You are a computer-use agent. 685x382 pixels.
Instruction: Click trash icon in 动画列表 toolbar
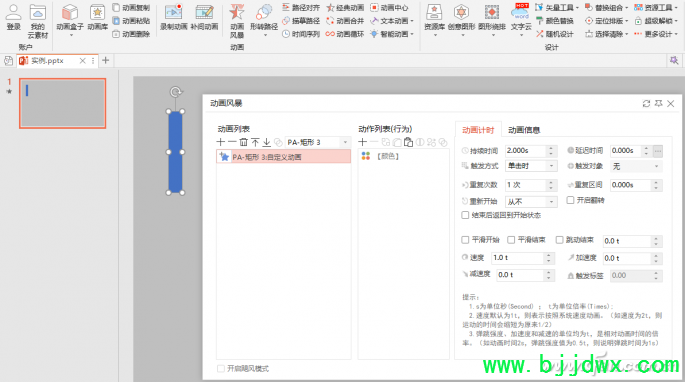pos(244,142)
